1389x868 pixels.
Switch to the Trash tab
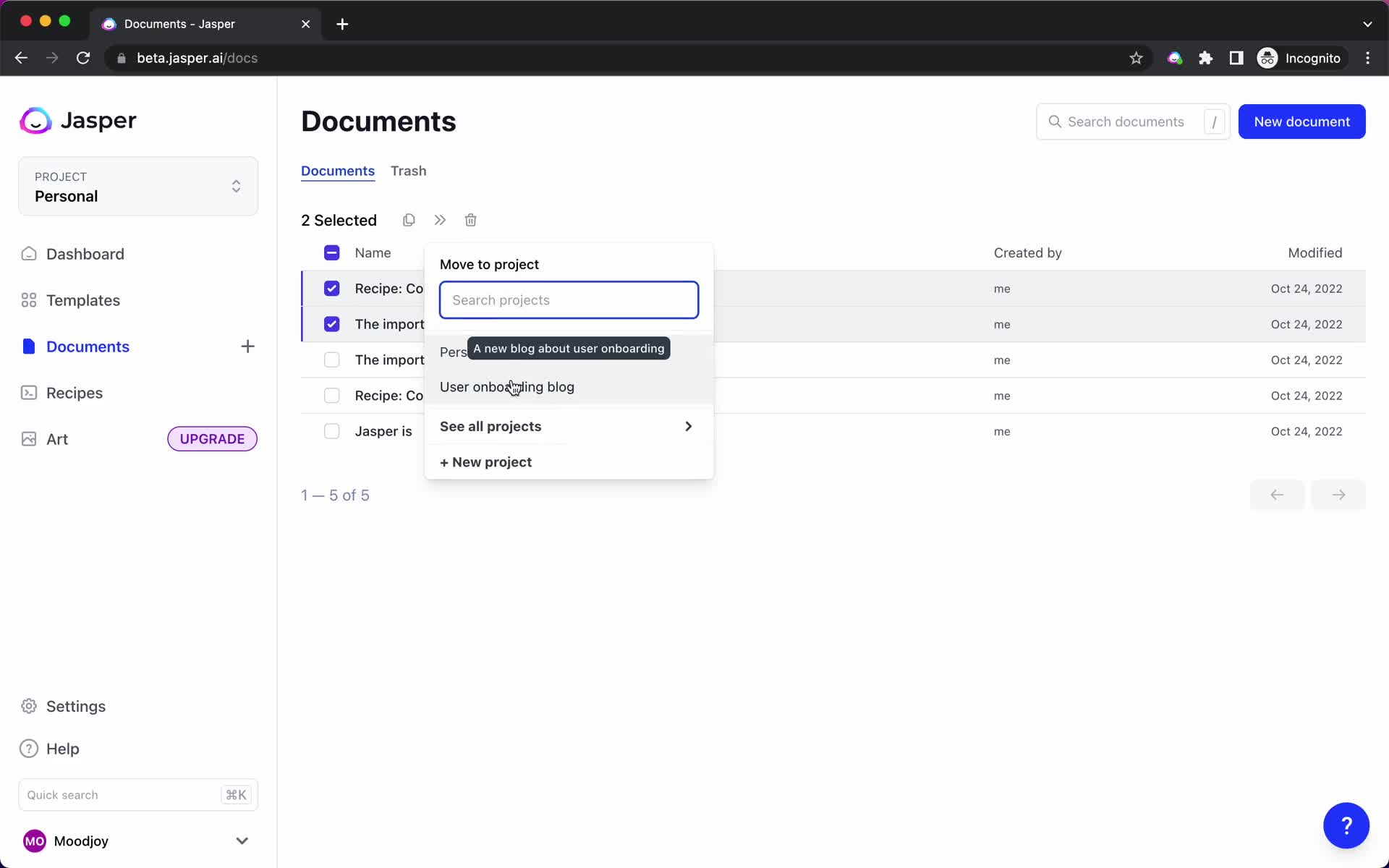408,170
